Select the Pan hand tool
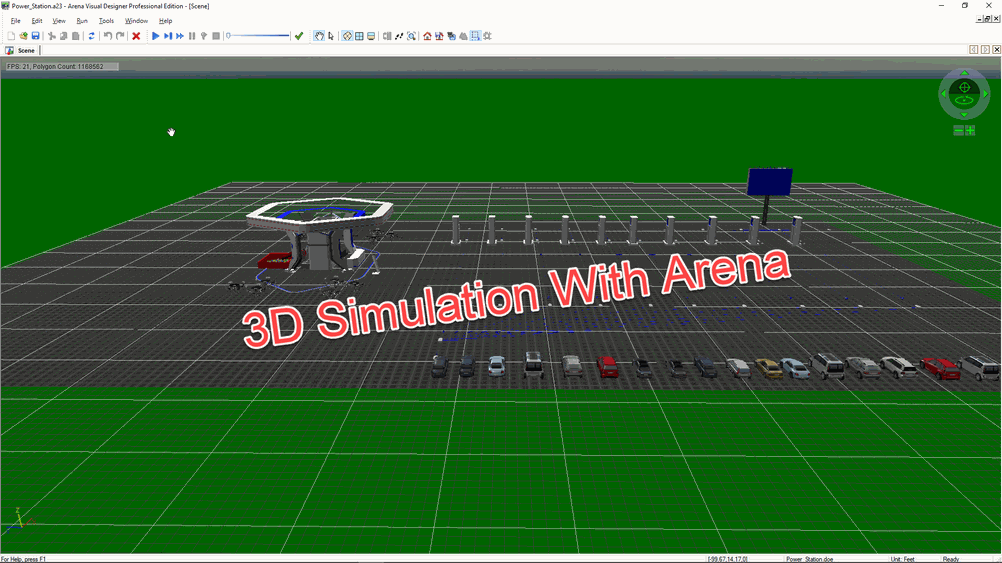Viewport: 1002px width, 563px height. tap(319, 36)
